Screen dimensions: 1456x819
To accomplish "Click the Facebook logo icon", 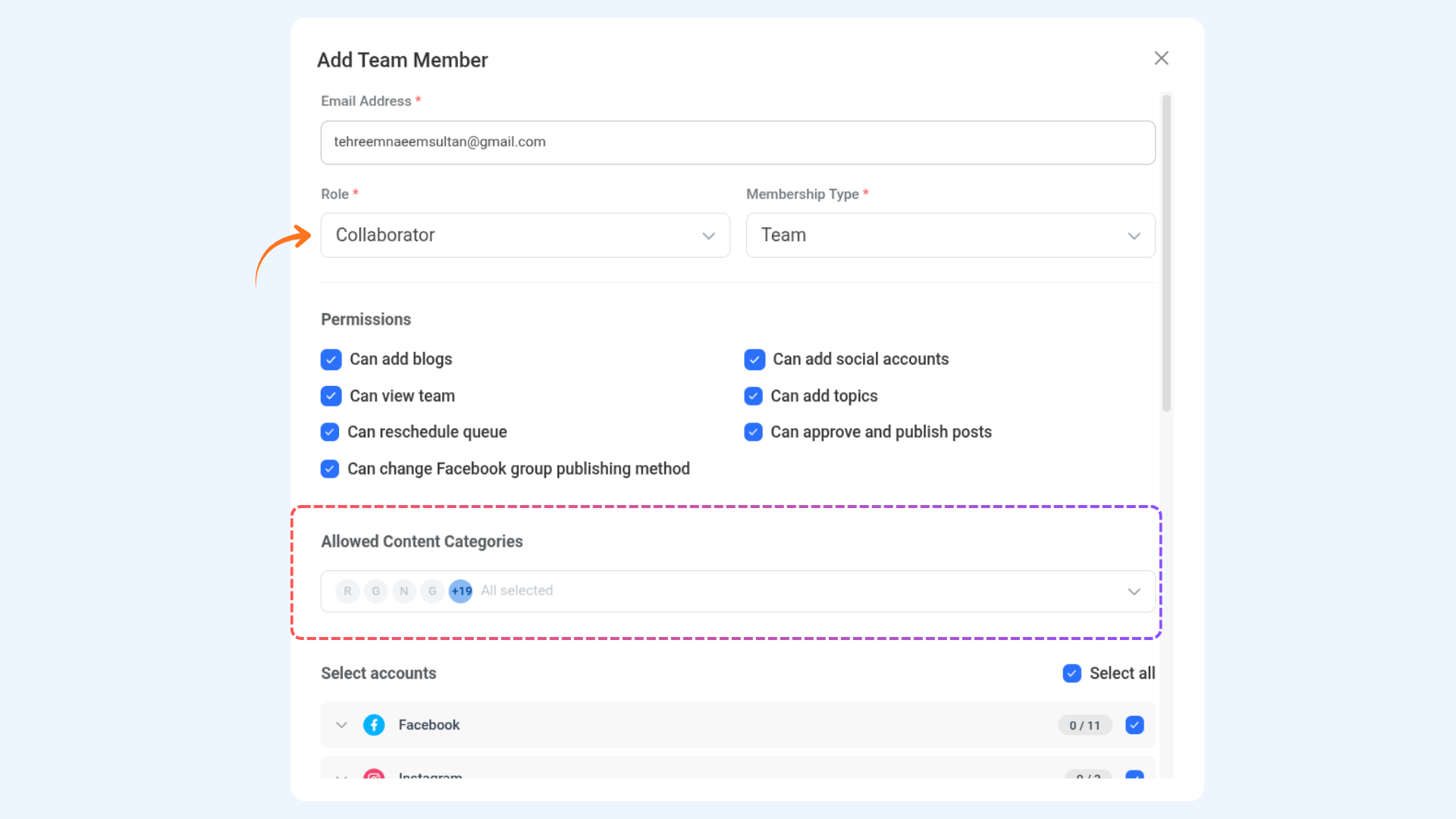I will pos(374,725).
